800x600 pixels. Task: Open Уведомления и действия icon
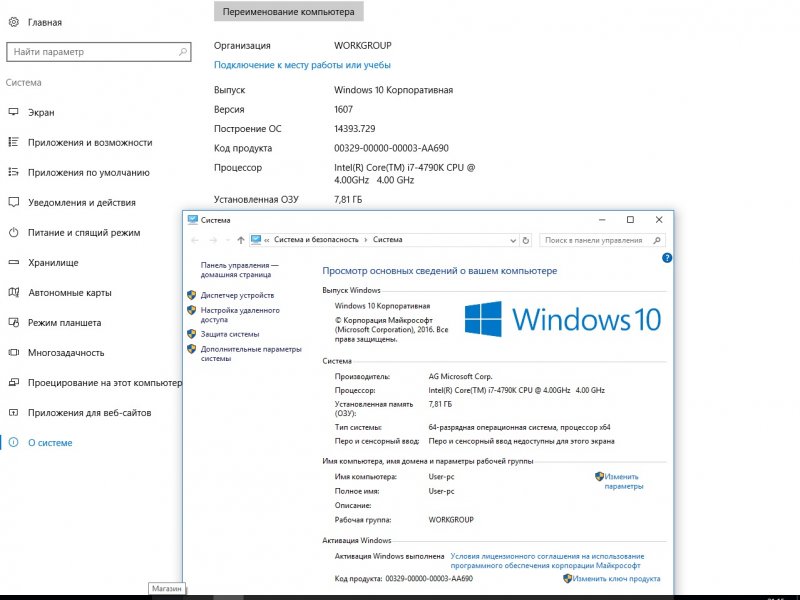14,203
